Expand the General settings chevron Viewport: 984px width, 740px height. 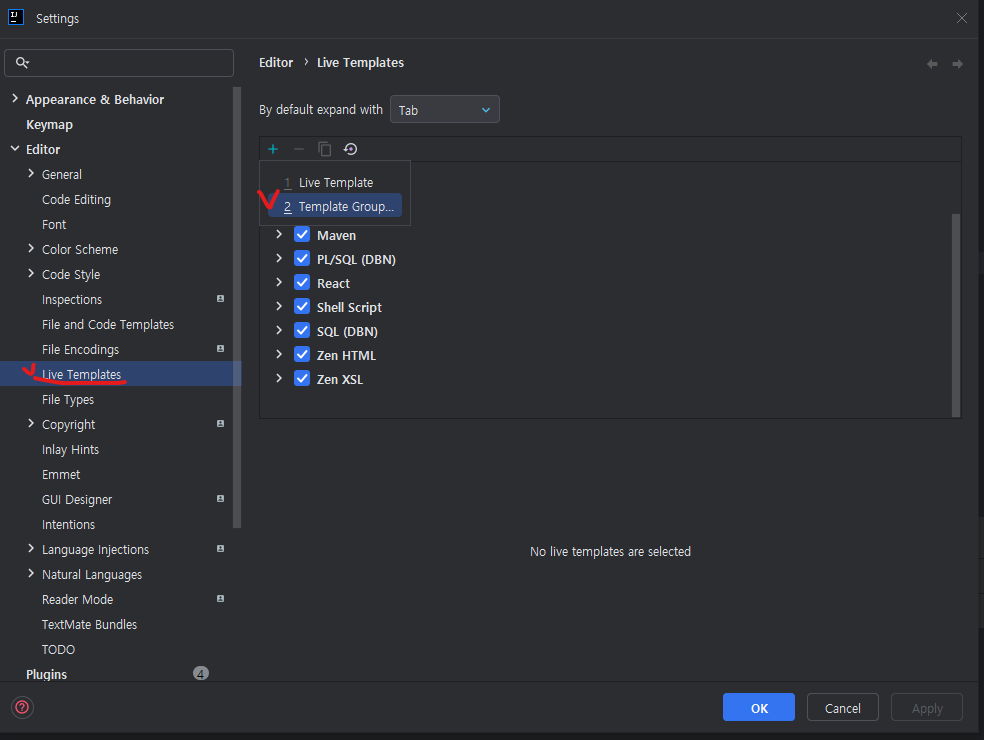click(31, 173)
